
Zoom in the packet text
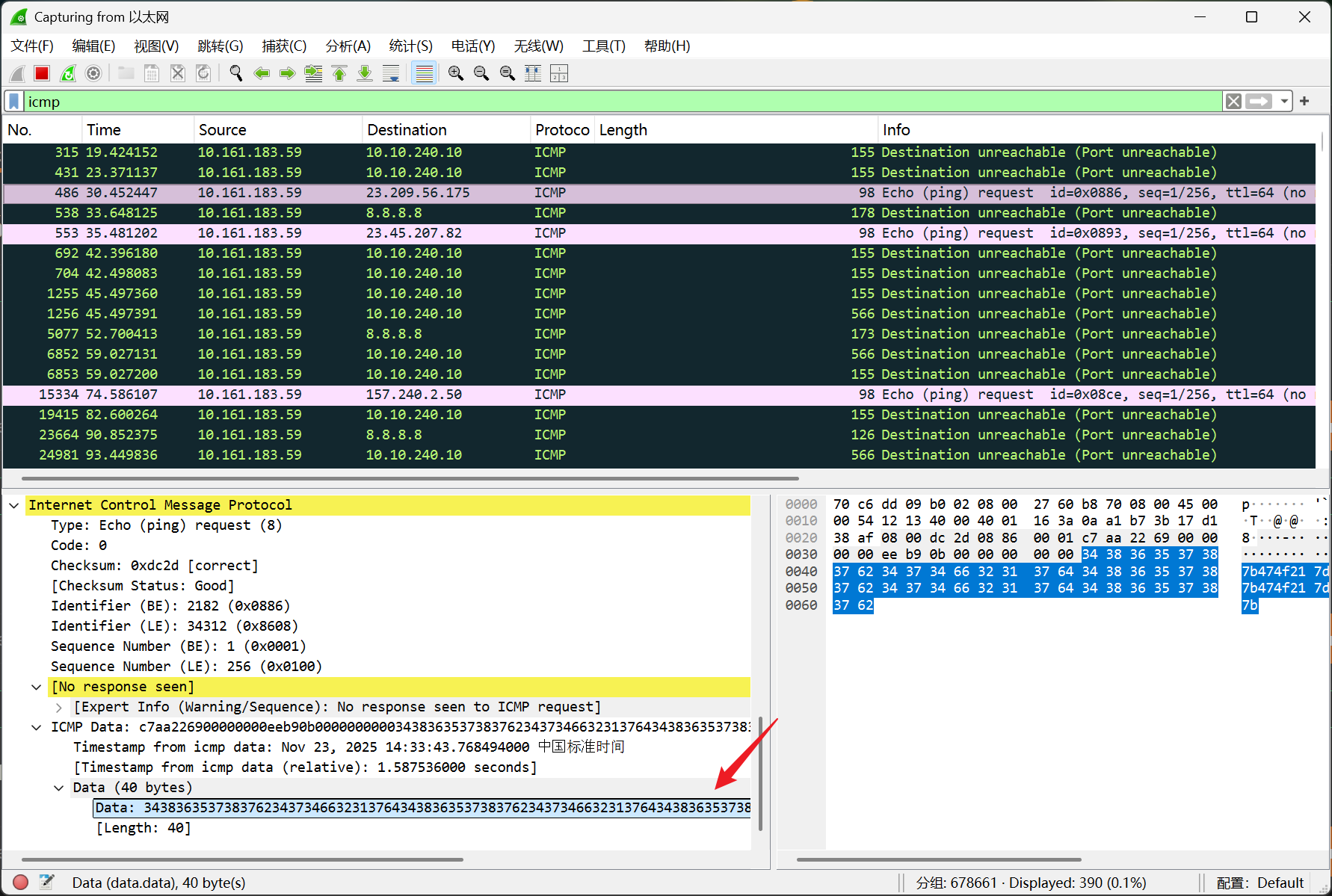click(456, 73)
